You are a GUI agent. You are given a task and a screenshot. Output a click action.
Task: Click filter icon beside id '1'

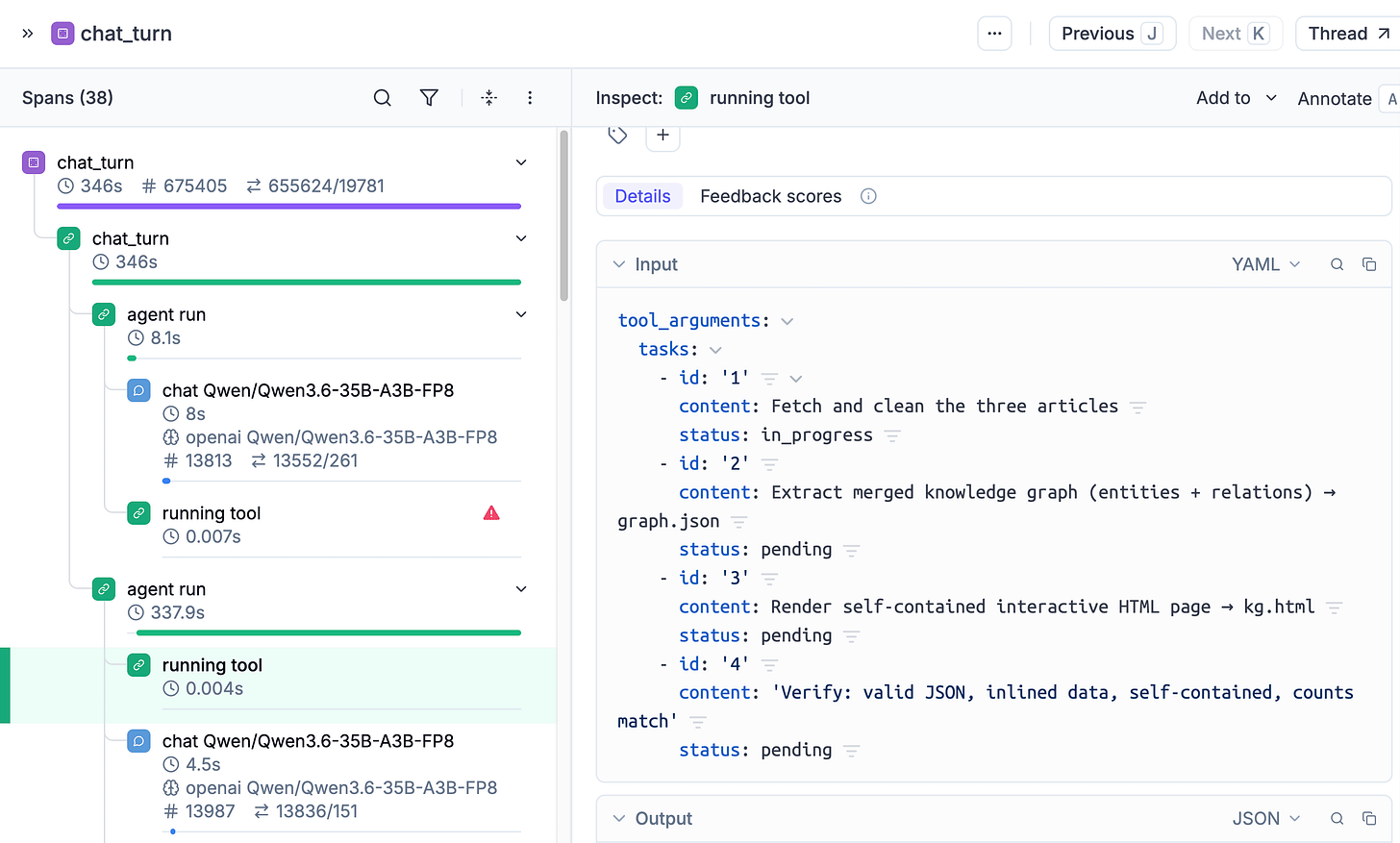click(769, 379)
